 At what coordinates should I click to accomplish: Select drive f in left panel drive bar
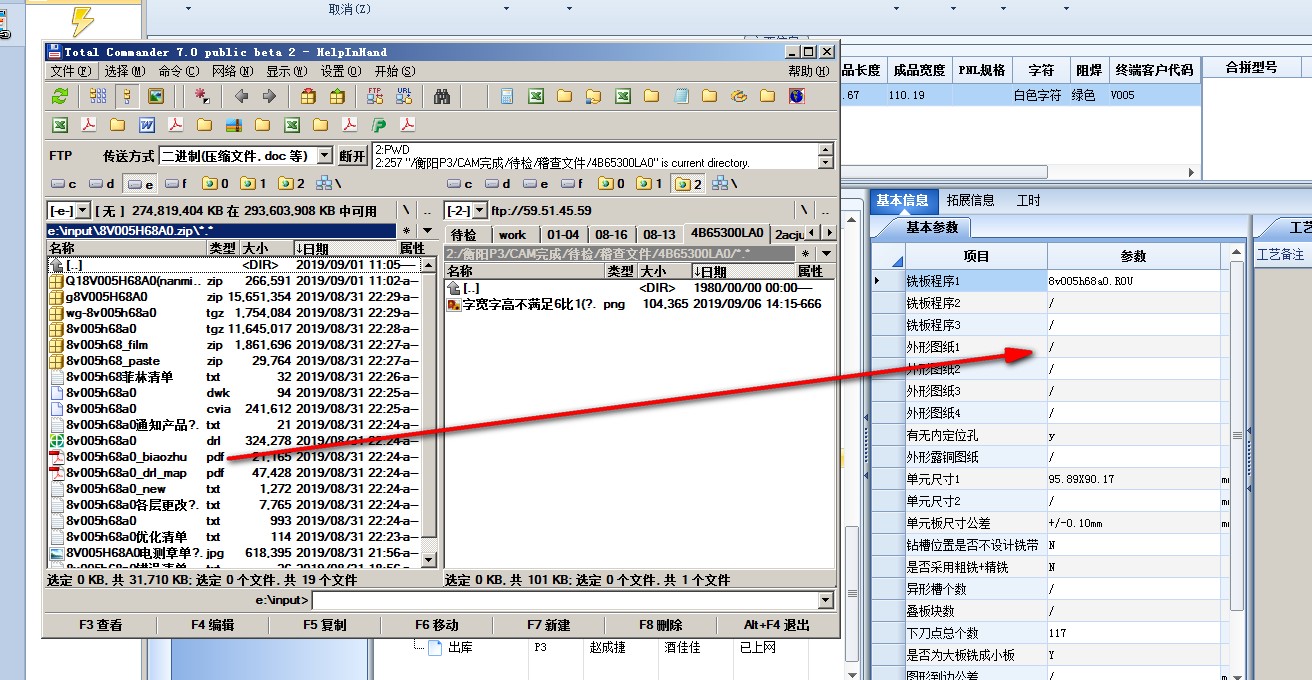click(x=176, y=184)
